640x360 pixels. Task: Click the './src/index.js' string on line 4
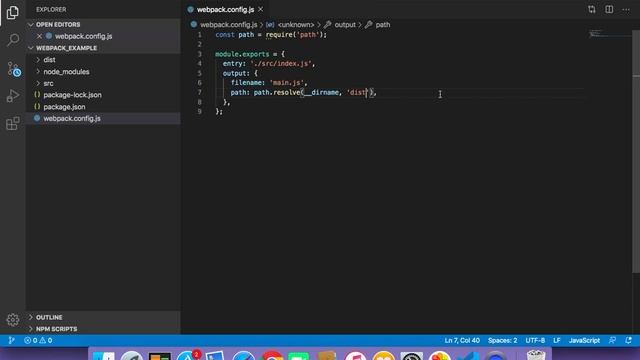(x=281, y=64)
